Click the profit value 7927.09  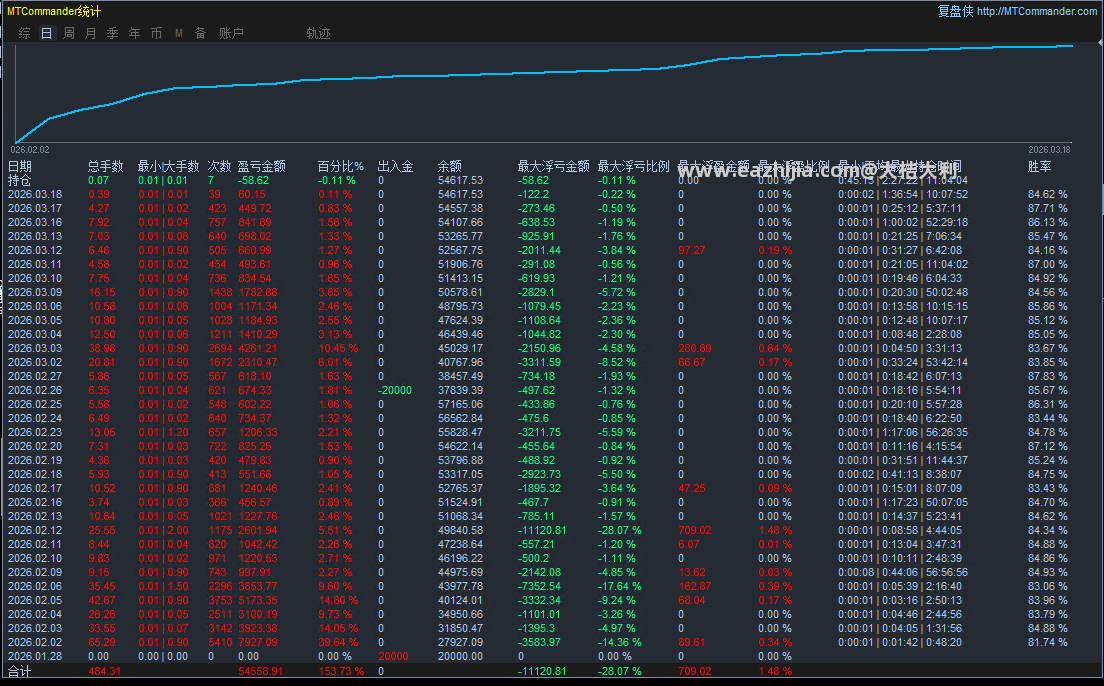(x=258, y=642)
